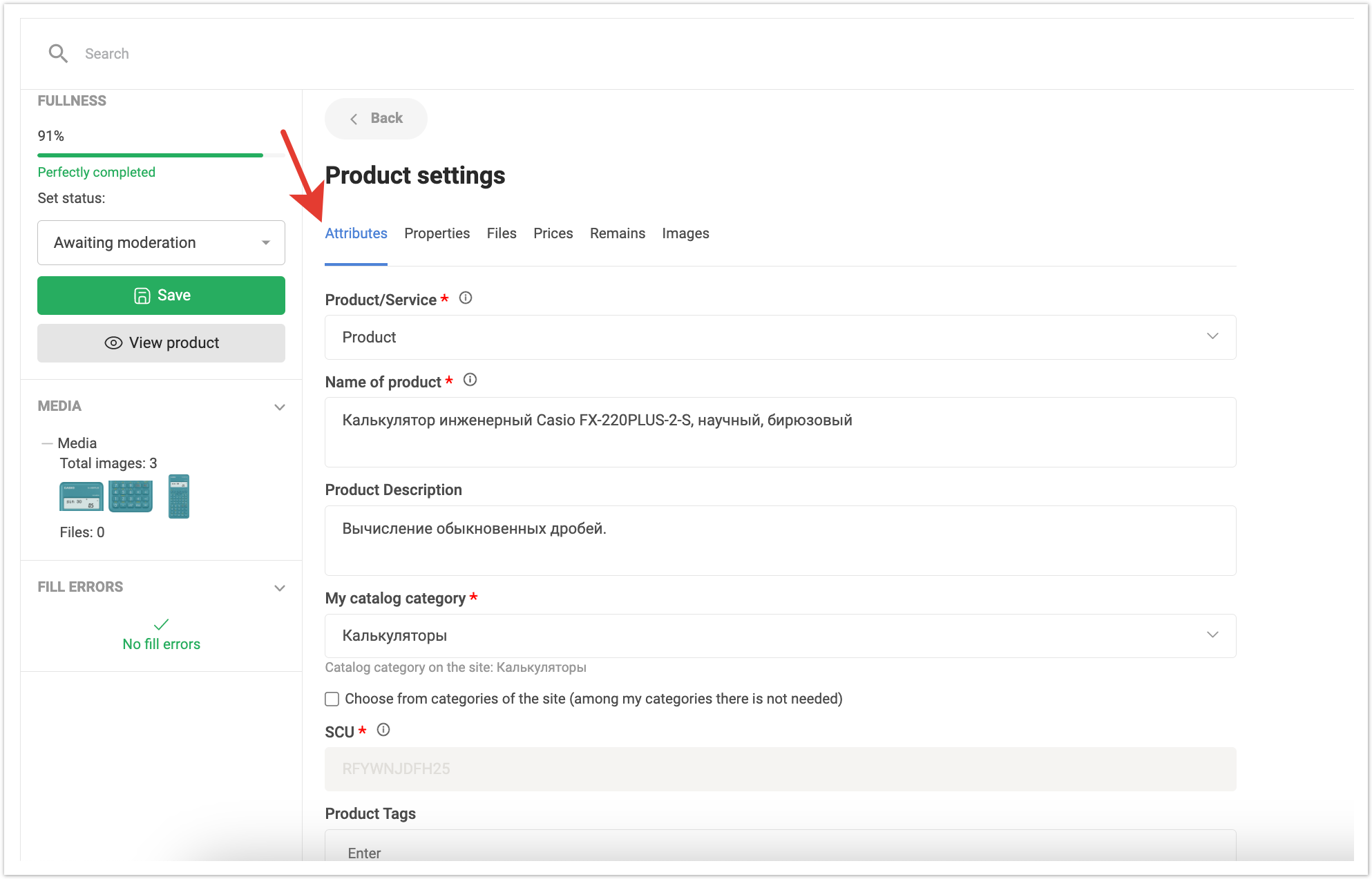Open the second calculator keypad thumbnail
Image resolution: width=1372 pixels, height=879 pixels.
131,496
